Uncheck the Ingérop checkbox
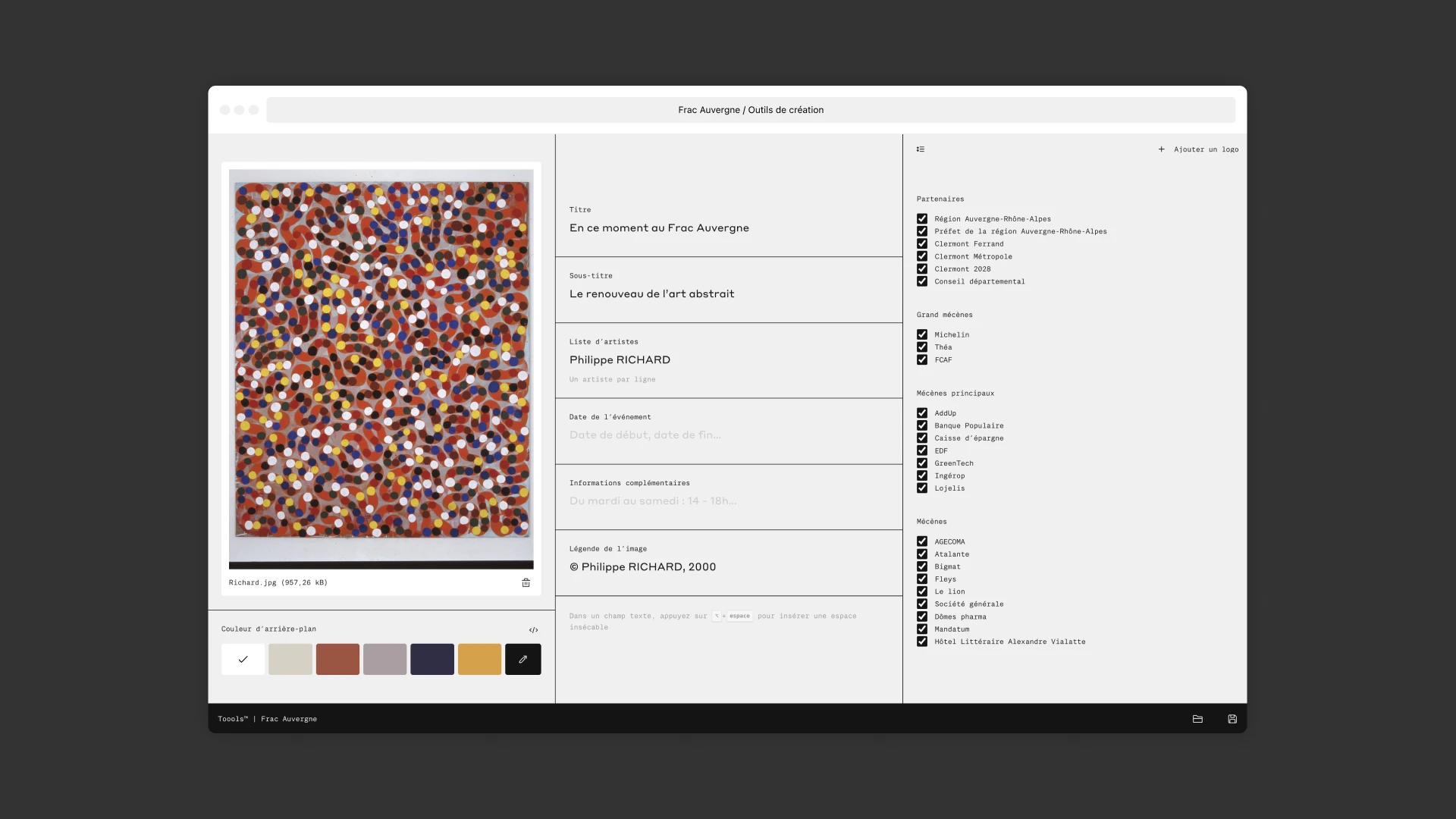This screenshot has height=819, width=1456. tap(922, 475)
